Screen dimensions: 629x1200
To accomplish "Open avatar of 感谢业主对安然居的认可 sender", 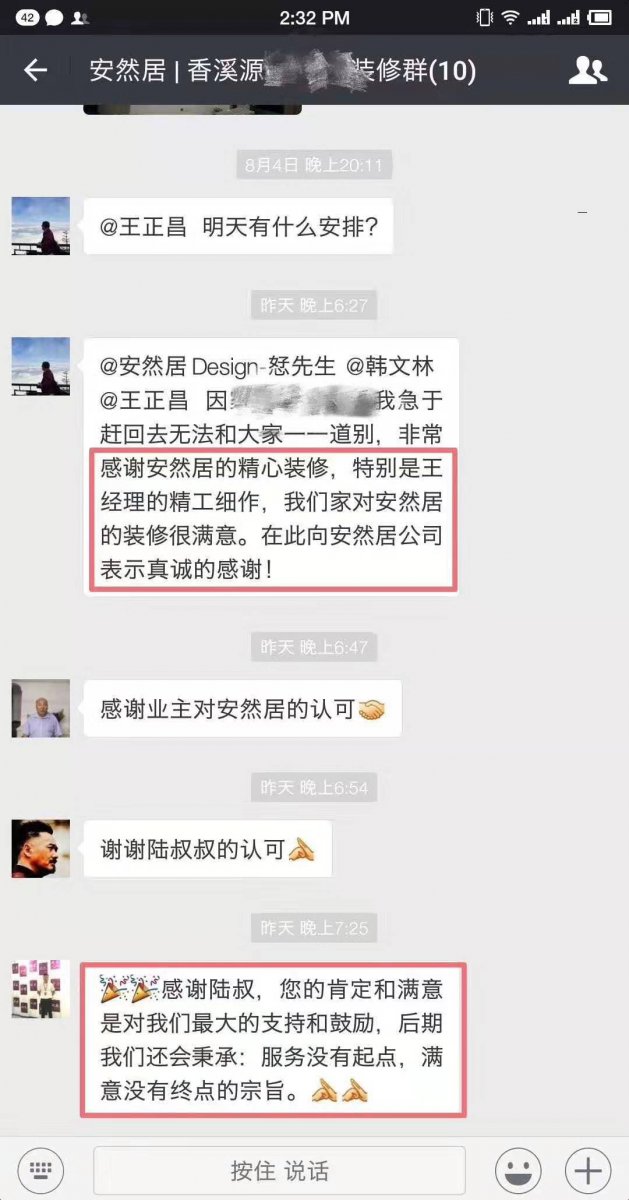I will point(41,709).
